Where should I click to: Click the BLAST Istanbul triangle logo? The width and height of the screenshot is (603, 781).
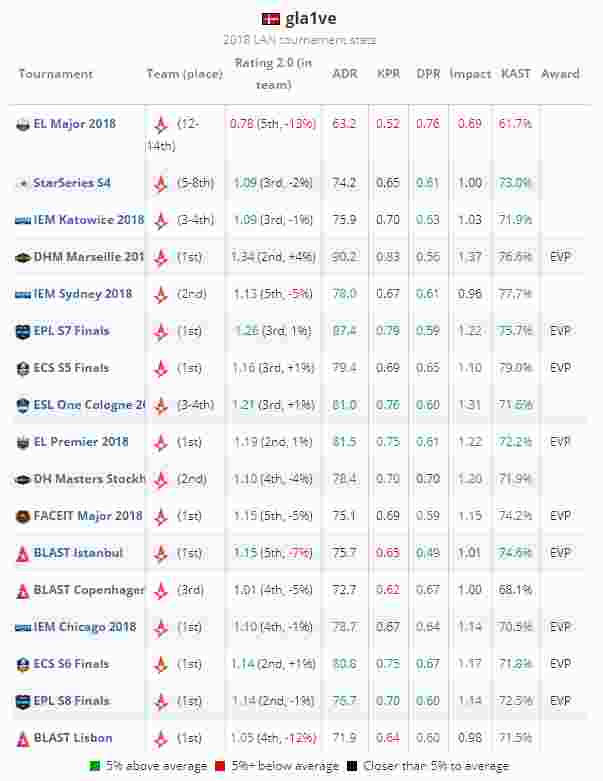[x=23, y=553]
